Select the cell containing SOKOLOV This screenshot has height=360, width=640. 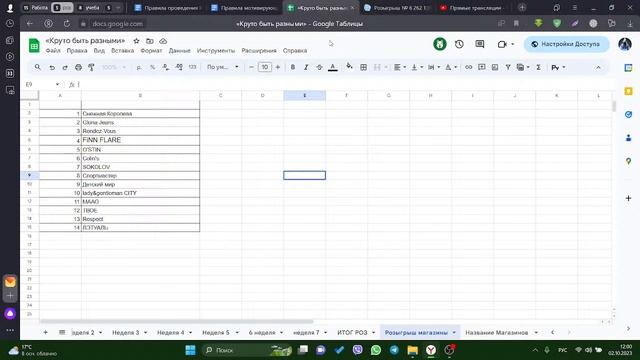click(x=140, y=167)
